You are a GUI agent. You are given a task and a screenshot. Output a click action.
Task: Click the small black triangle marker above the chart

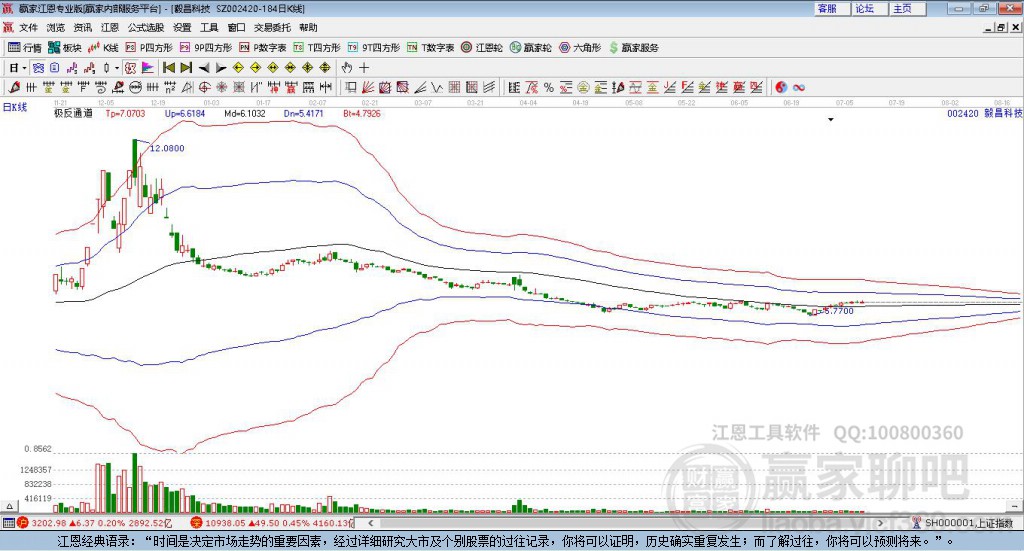(831, 119)
